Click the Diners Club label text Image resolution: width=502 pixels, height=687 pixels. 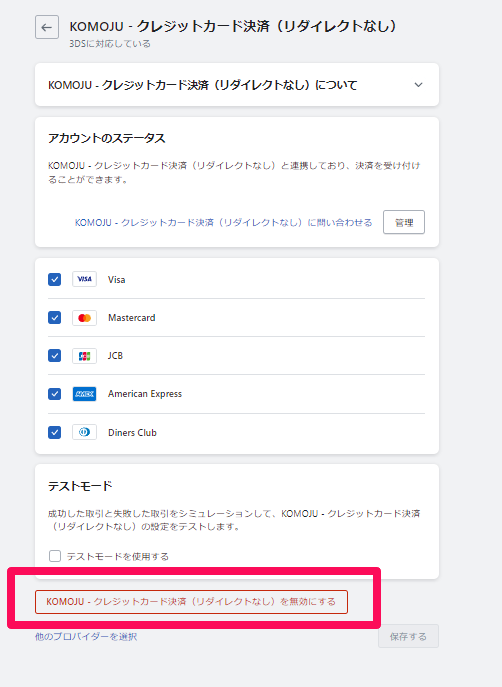click(x=132, y=432)
